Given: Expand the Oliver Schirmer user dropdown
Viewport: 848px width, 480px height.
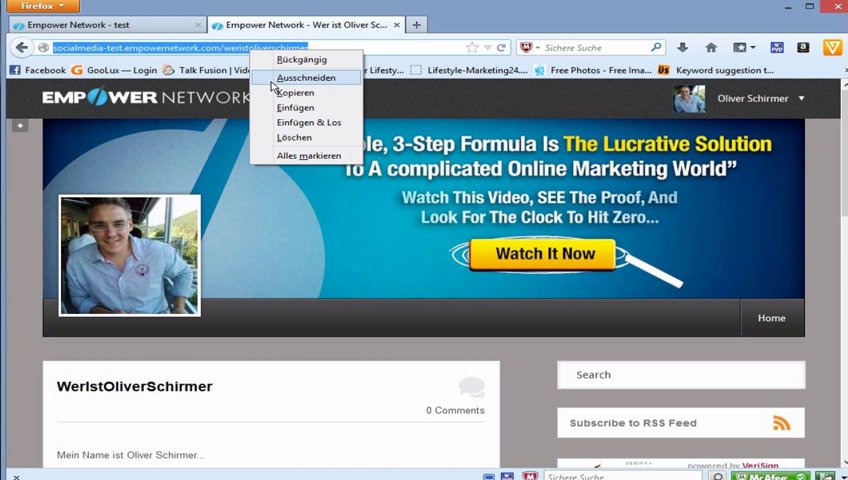Looking at the screenshot, I should click(x=801, y=98).
